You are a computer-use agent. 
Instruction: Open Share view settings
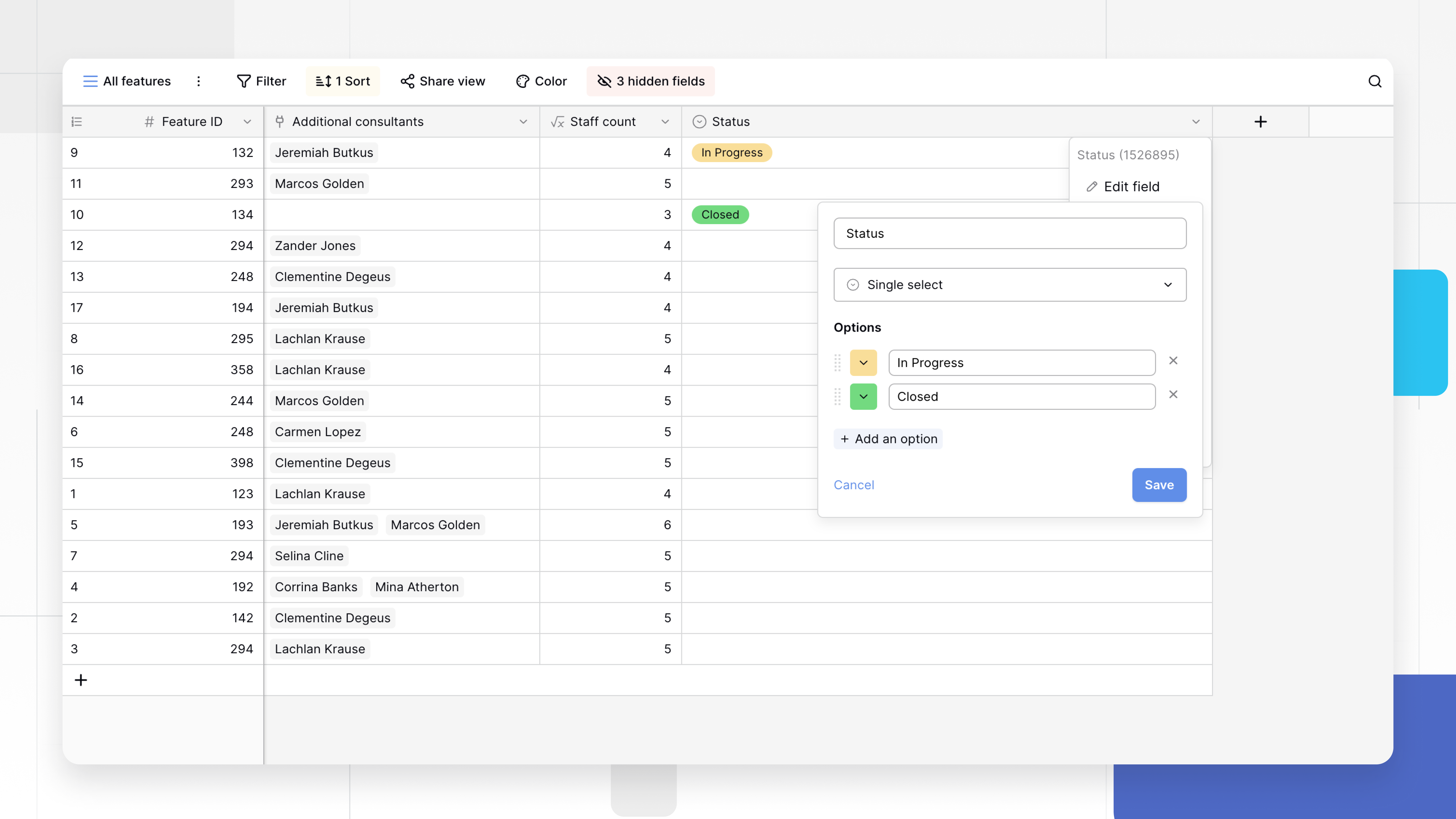(443, 81)
